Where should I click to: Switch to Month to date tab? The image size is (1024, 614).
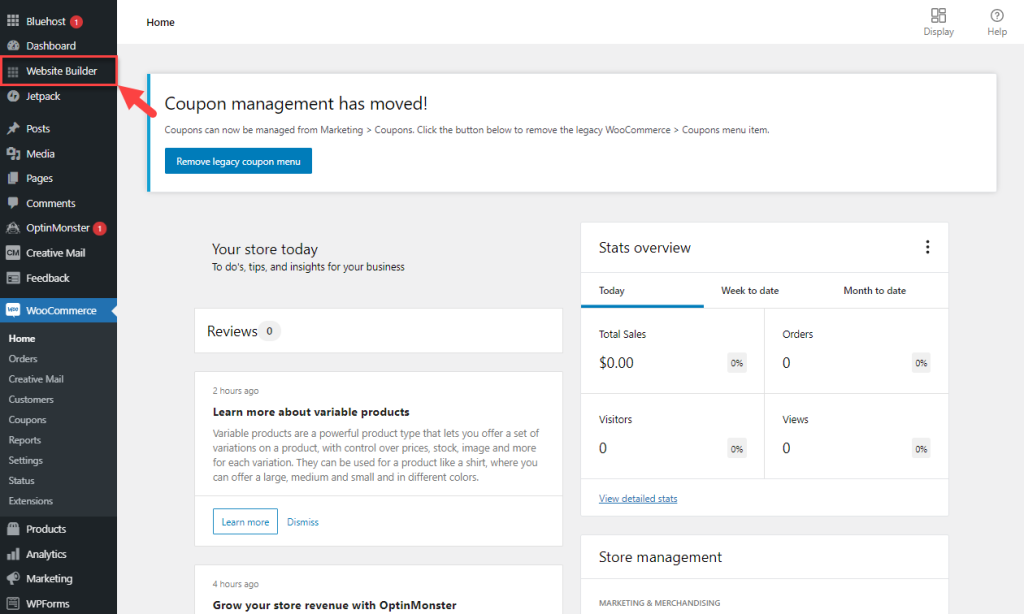point(874,291)
